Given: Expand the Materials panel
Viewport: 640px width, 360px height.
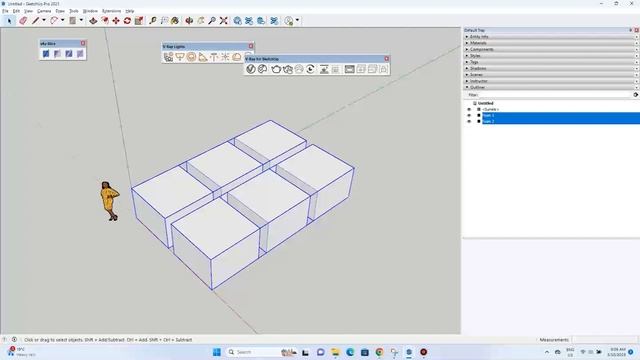Looking at the screenshot, I should (x=467, y=43).
